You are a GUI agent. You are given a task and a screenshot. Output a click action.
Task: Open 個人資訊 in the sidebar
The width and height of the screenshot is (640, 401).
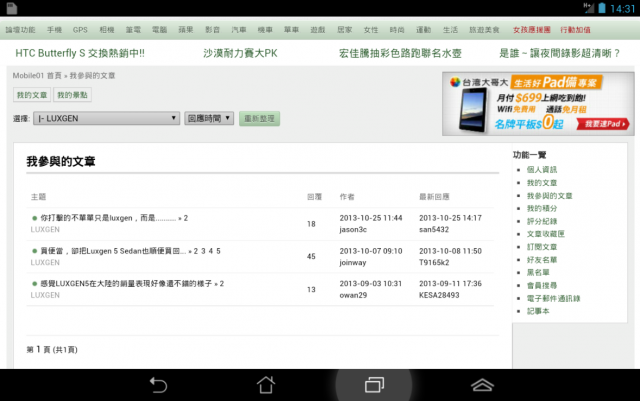click(x=542, y=169)
